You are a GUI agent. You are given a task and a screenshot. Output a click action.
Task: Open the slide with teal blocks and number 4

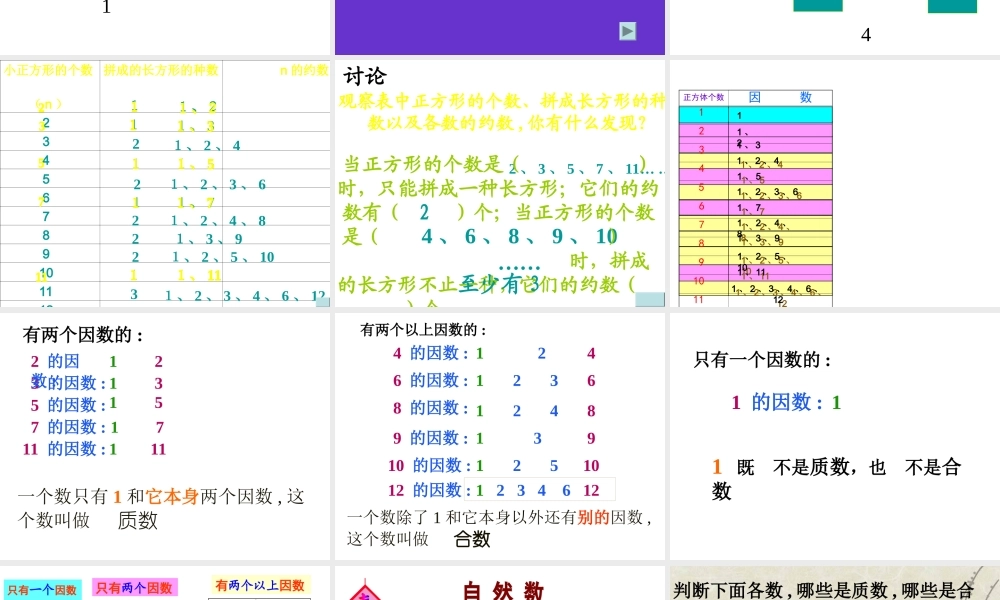click(x=835, y=27)
